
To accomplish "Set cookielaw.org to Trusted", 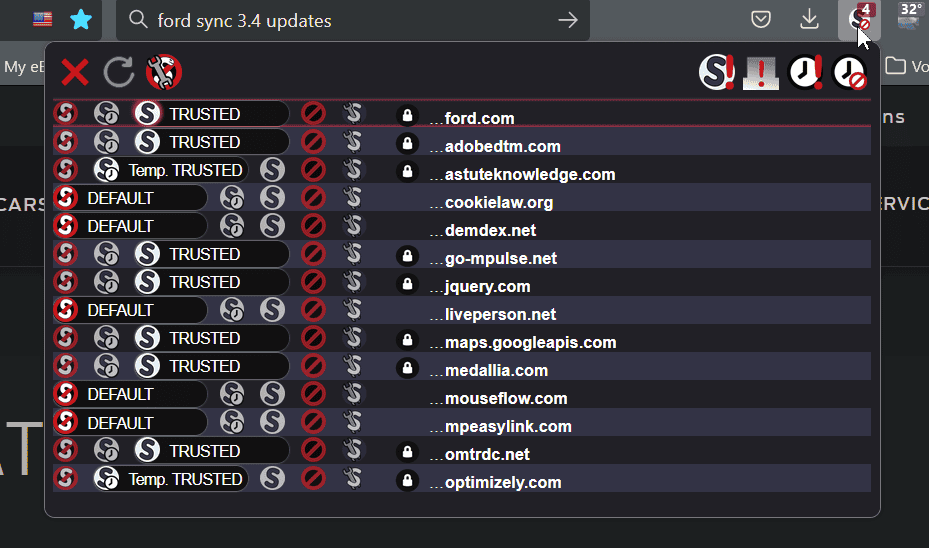I will coord(273,197).
